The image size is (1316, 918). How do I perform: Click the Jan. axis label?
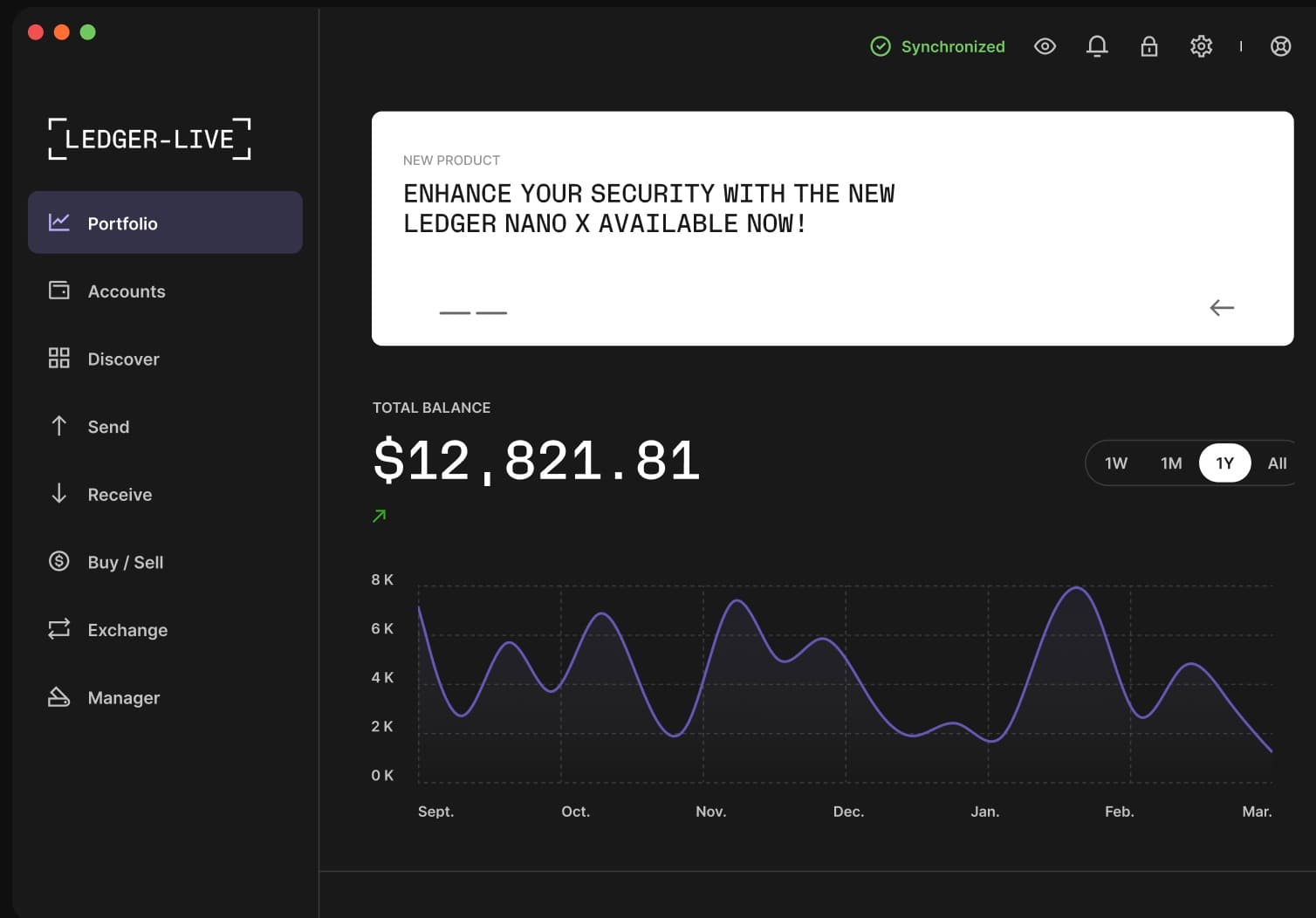(x=984, y=812)
